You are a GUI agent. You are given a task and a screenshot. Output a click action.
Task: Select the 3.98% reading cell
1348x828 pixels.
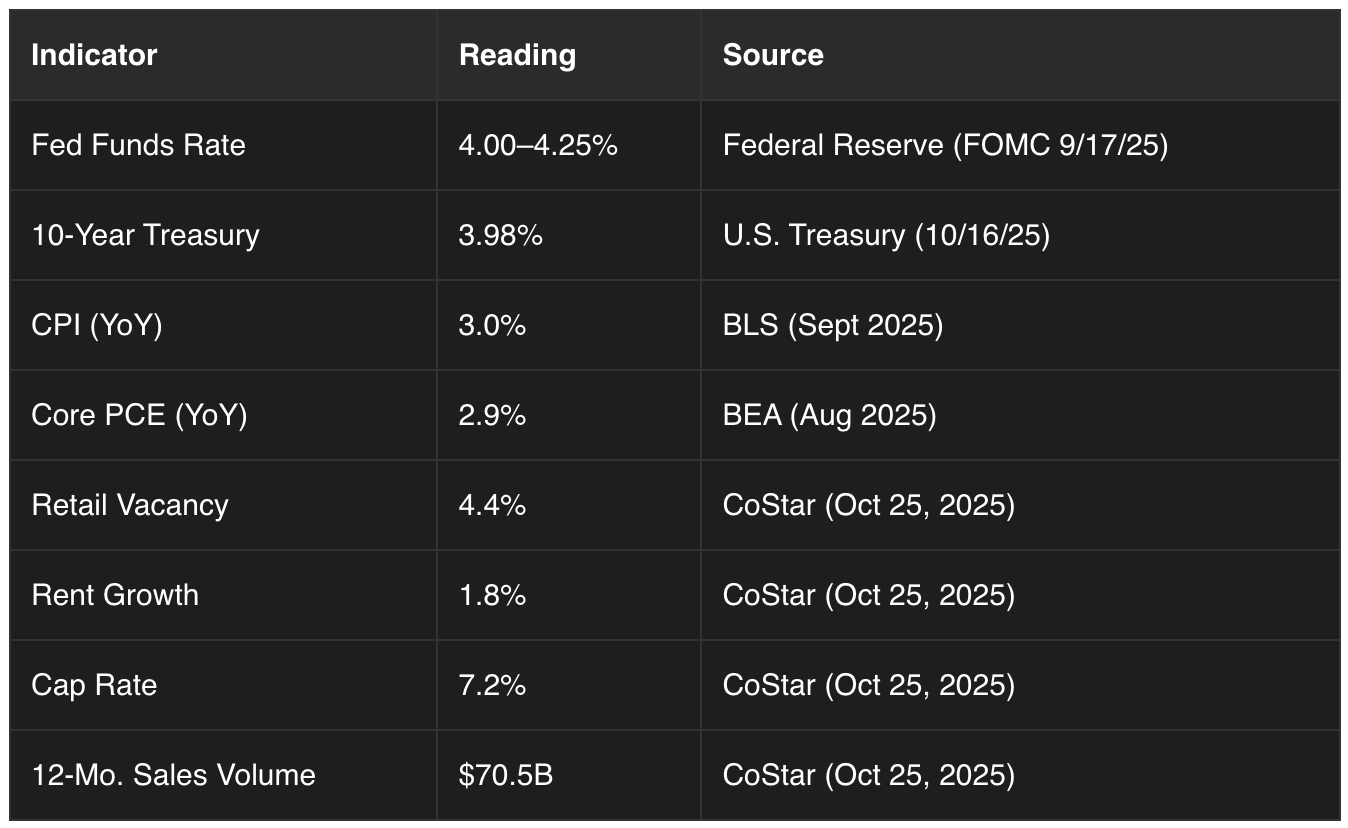click(500, 235)
